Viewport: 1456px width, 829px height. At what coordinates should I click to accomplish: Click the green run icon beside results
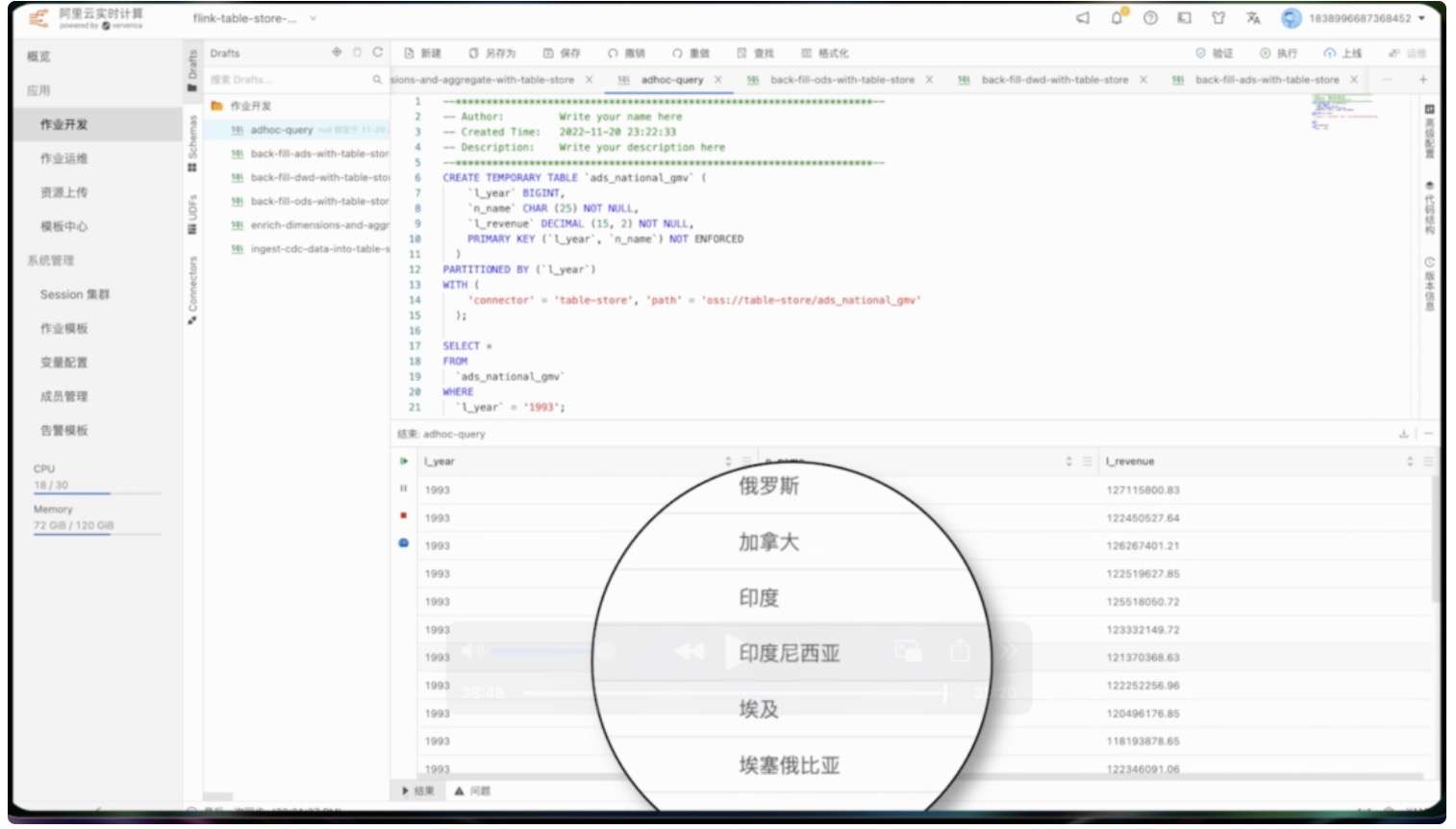[403, 462]
